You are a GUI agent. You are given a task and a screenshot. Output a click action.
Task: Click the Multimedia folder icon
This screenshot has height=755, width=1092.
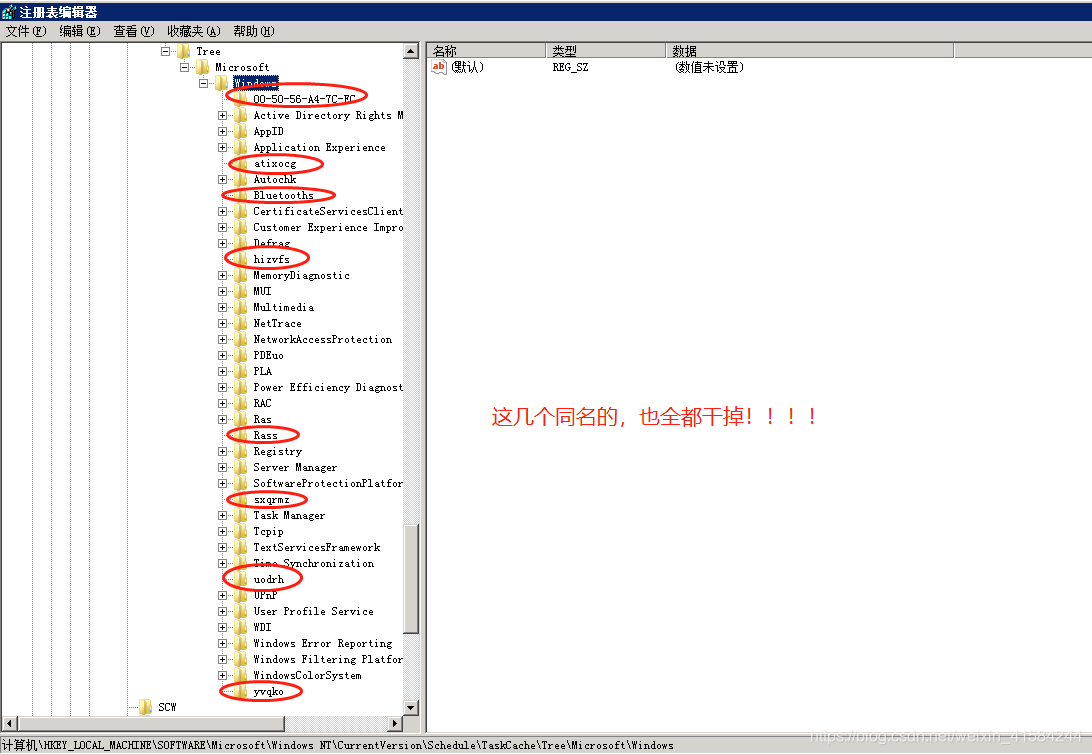(x=241, y=307)
